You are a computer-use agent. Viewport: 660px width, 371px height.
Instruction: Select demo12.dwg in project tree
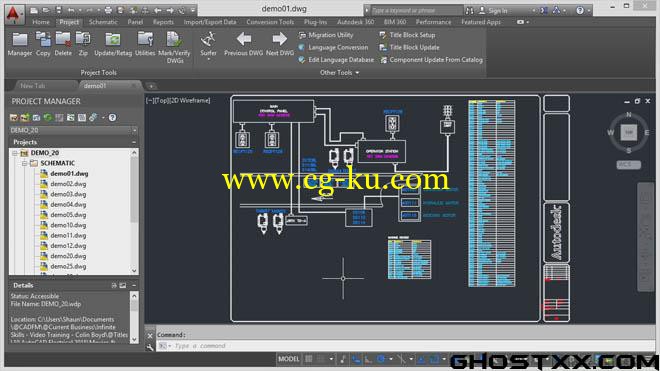(68, 246)
